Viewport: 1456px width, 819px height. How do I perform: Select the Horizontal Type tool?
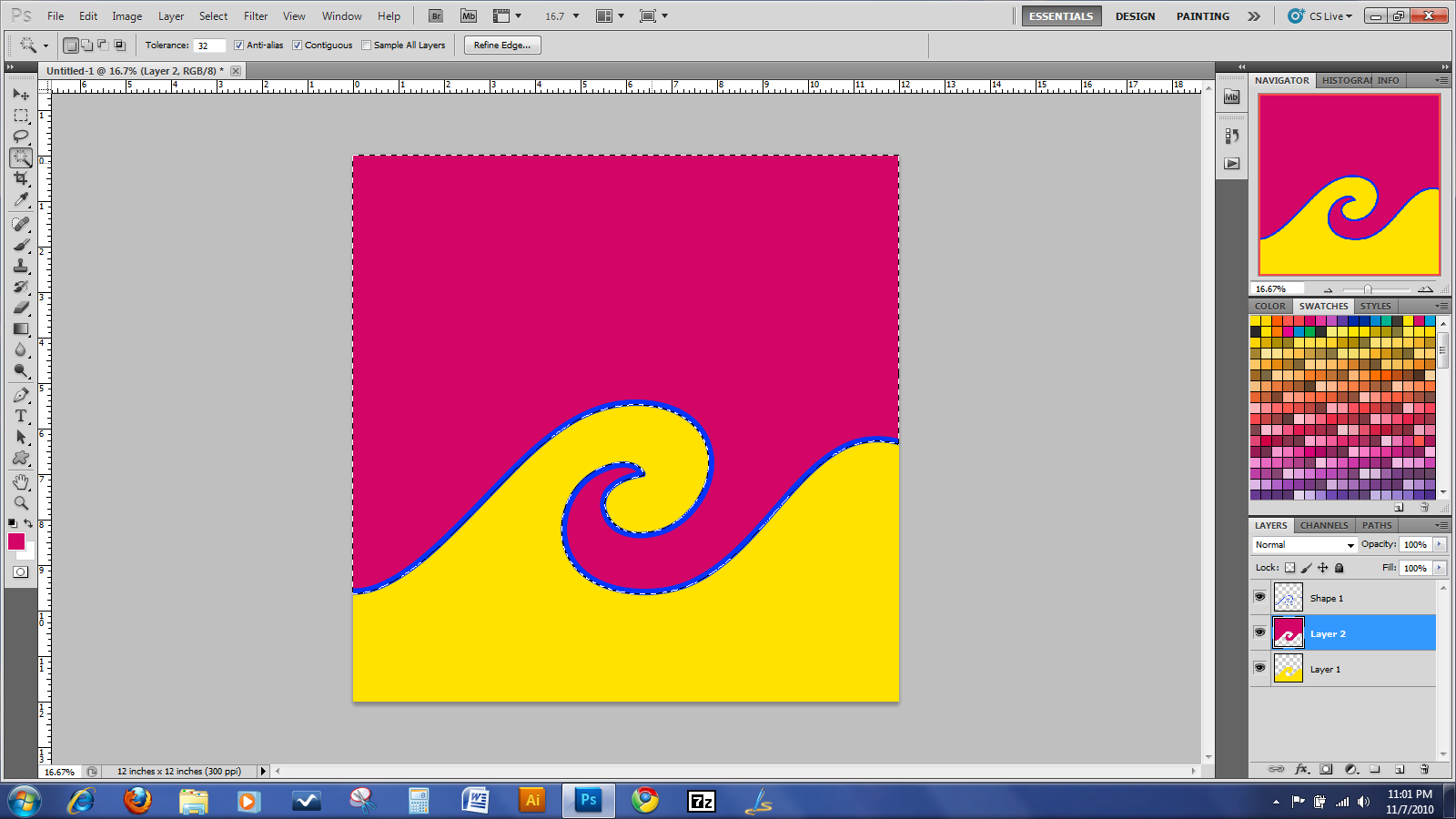(21, 416)
